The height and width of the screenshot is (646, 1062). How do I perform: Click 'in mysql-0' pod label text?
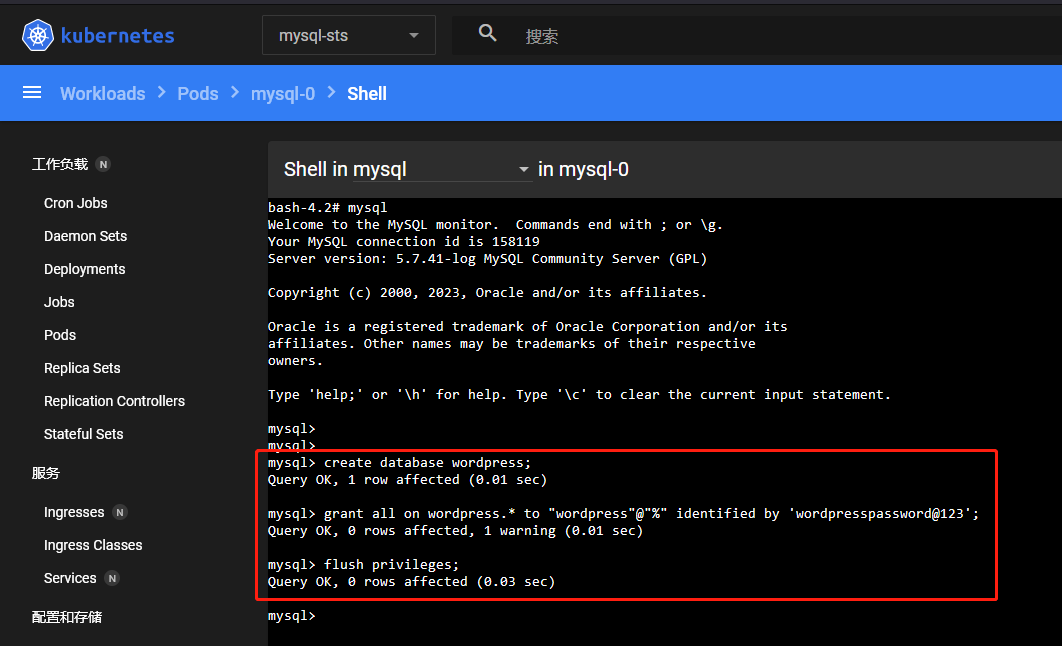pos(583,169)
